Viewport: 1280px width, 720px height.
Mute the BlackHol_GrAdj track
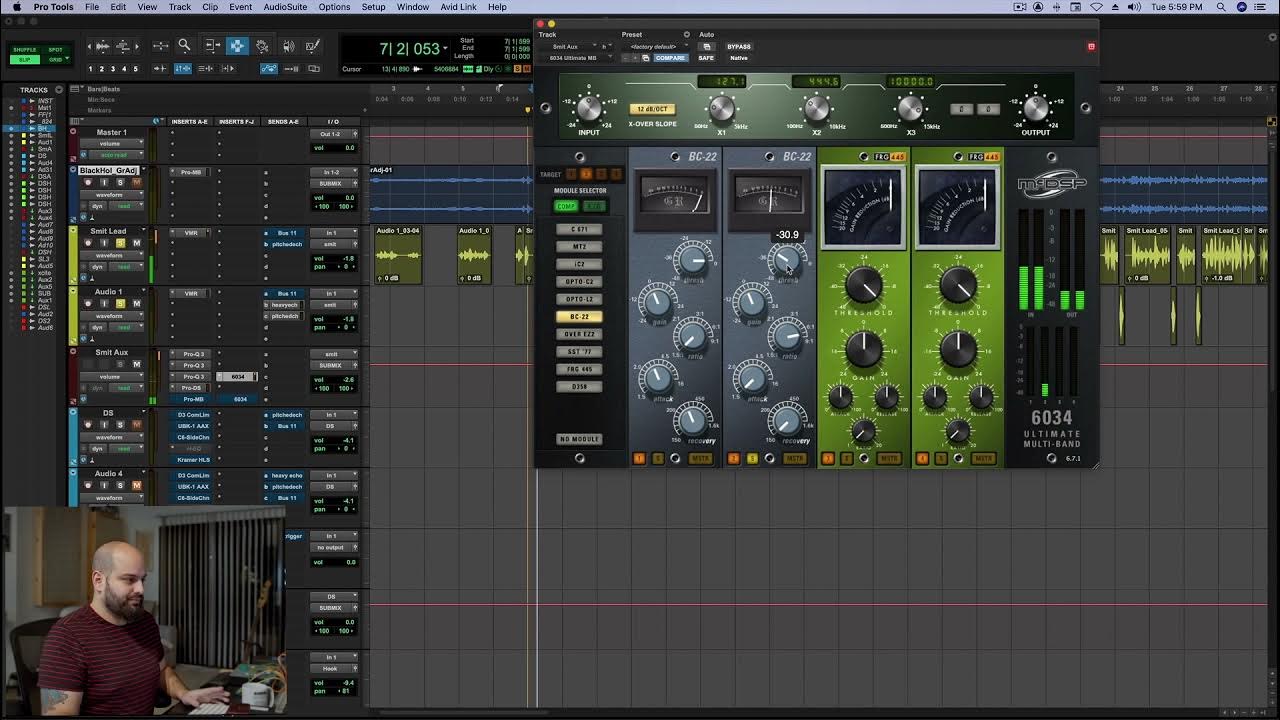point(136,183)
